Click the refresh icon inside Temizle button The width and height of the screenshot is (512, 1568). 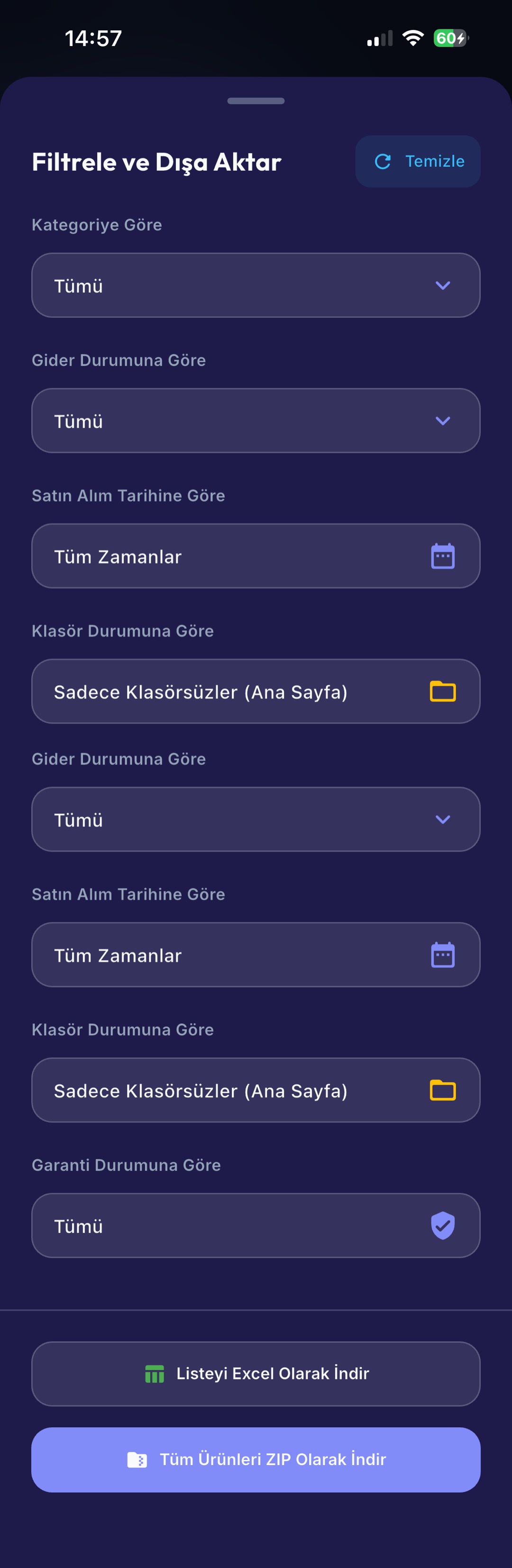tap(382, 161)
